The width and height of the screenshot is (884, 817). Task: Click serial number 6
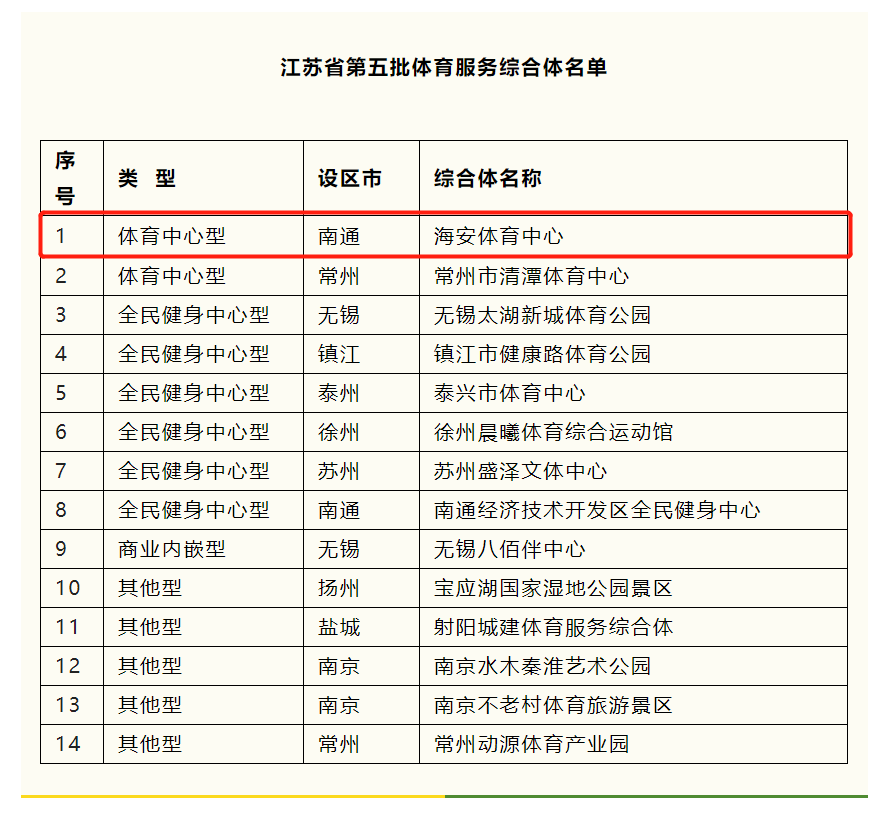pyautogui.click(x=61, y=431)
